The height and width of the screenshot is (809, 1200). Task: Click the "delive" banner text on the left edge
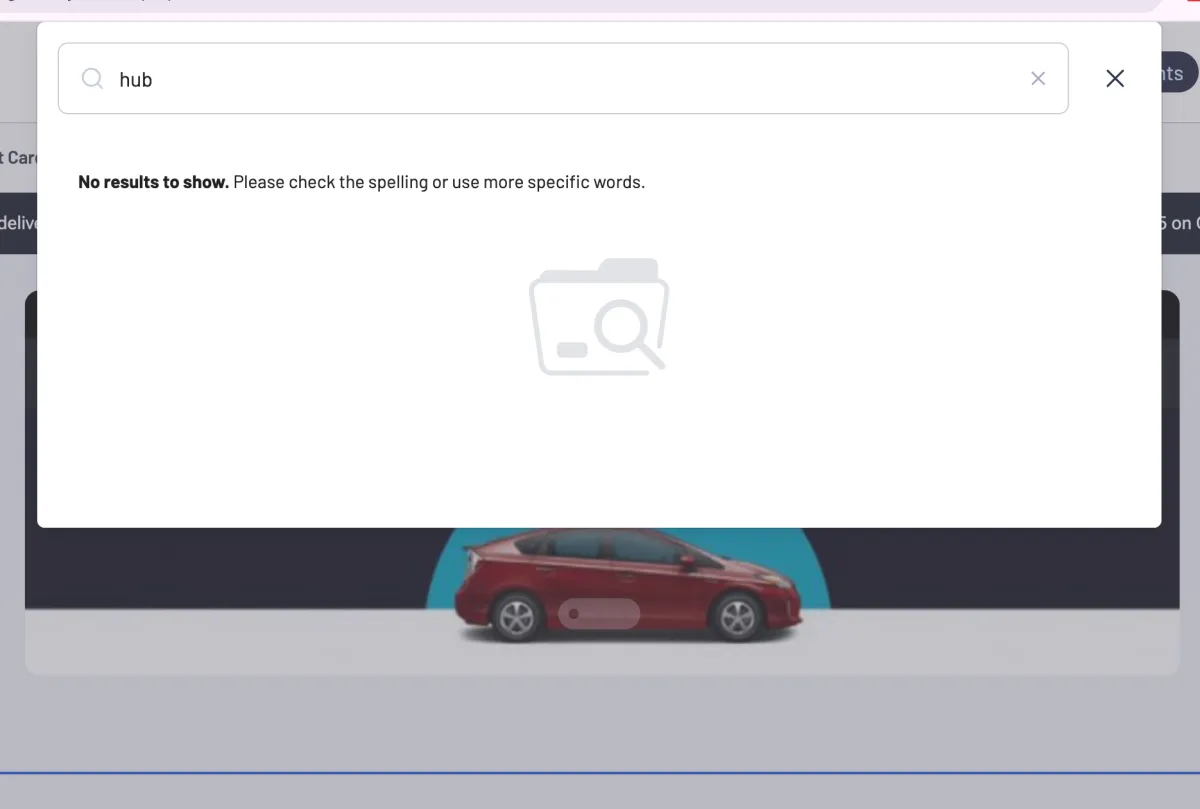(x=18, y=223)
